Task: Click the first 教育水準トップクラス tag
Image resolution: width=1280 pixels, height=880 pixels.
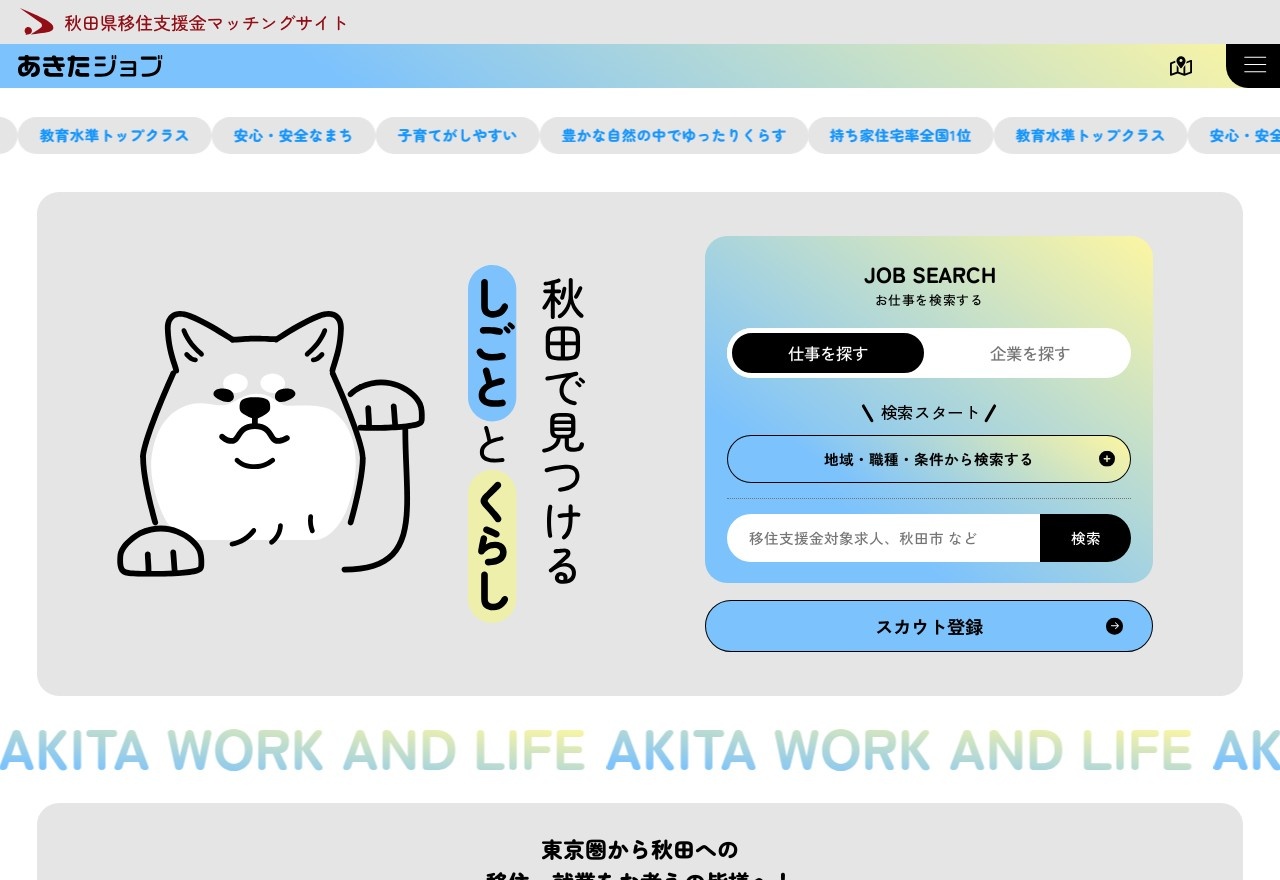Action: tap(114, 136)
